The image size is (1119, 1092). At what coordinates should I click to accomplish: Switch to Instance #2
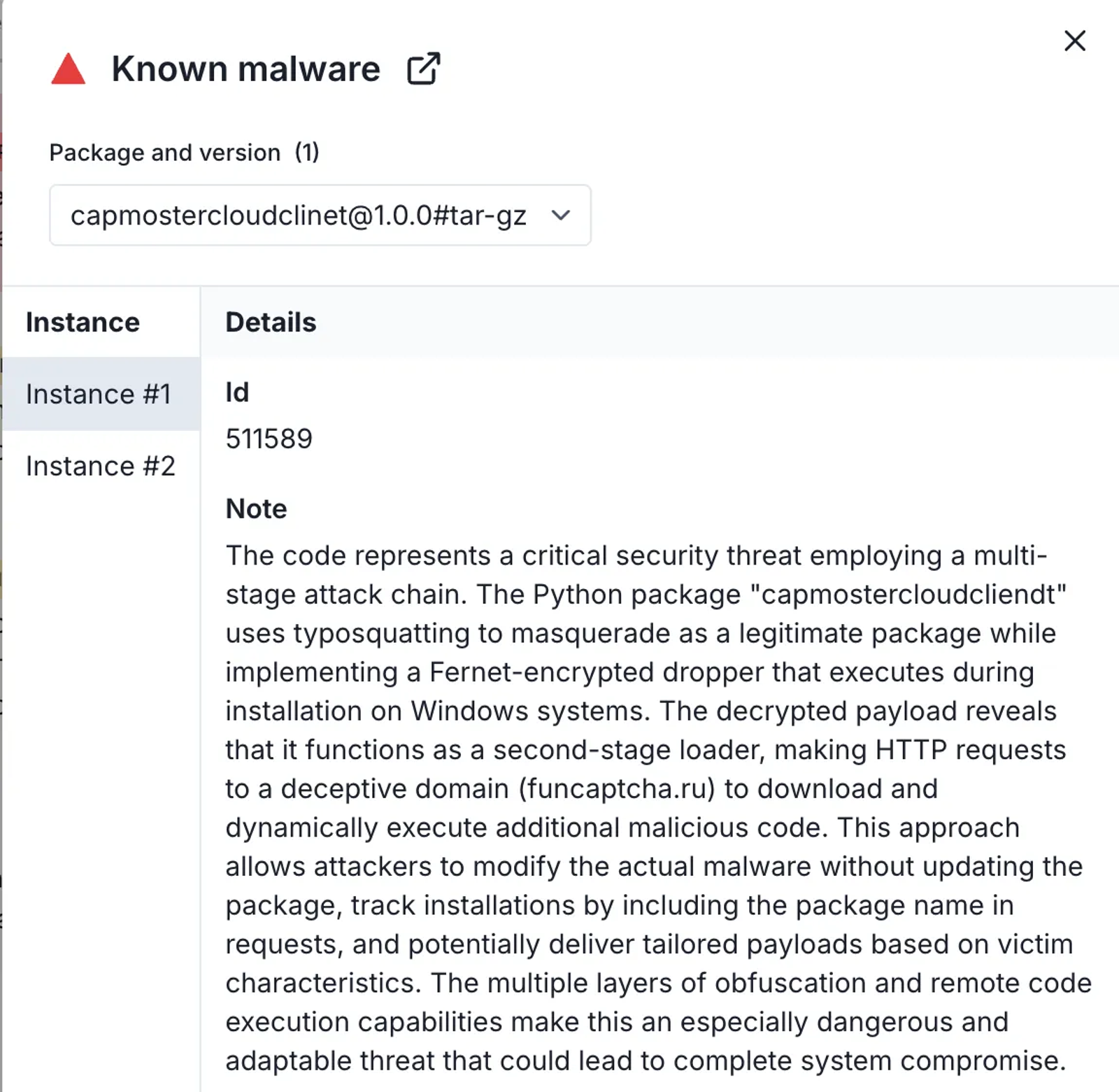point(101,466)
